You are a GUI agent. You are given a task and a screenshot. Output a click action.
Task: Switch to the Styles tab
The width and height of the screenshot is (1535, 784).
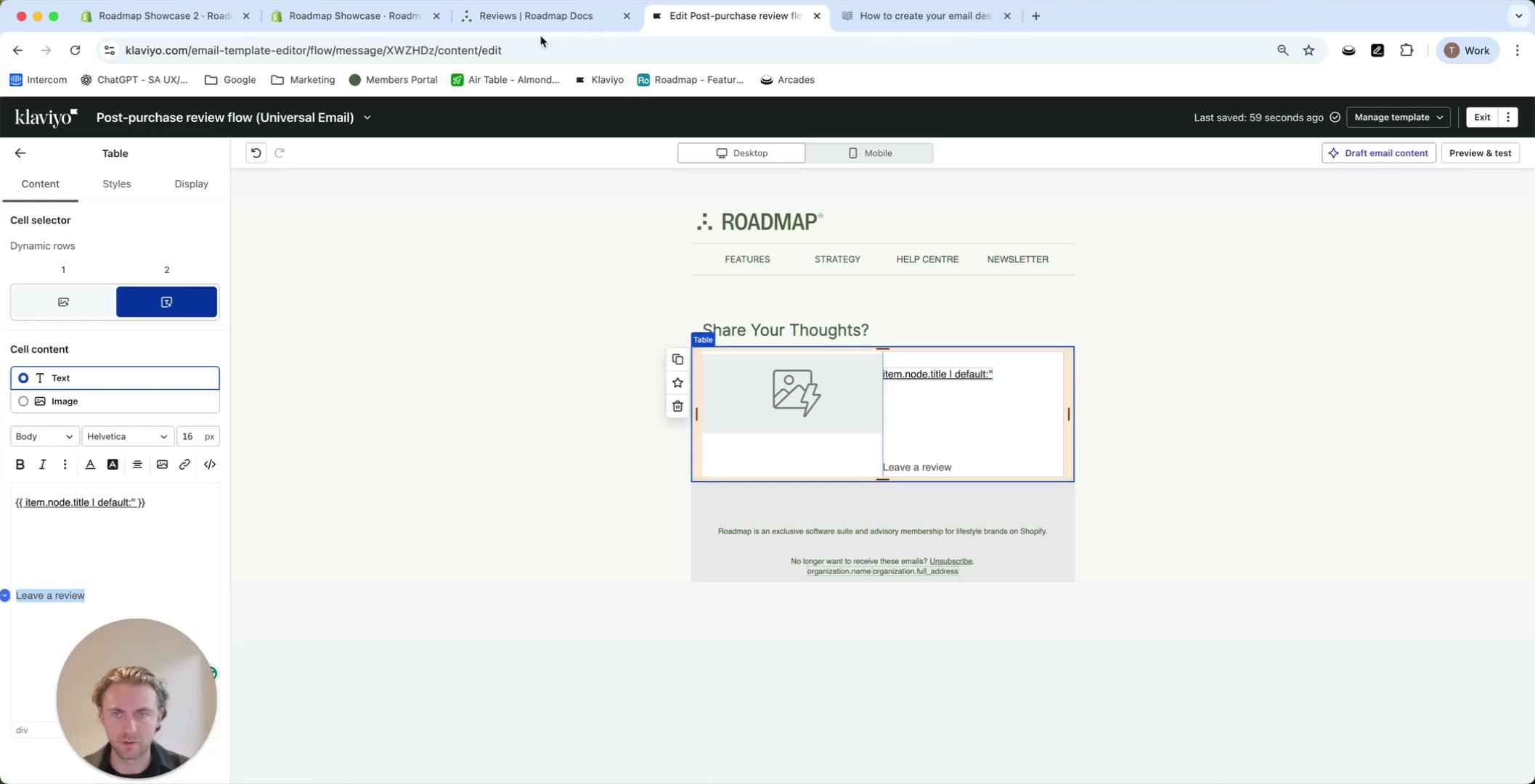pos(116,184)
